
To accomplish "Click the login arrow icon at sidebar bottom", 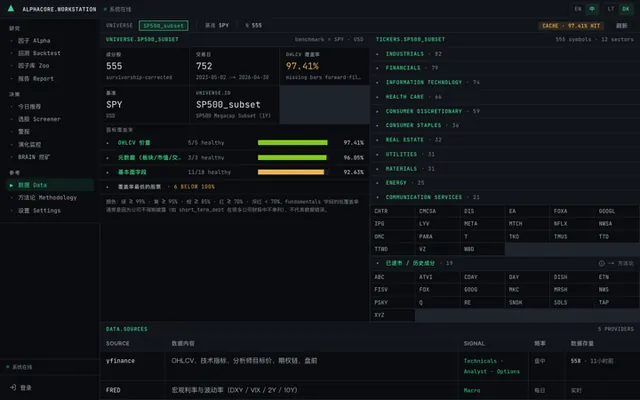I will 13,387.
